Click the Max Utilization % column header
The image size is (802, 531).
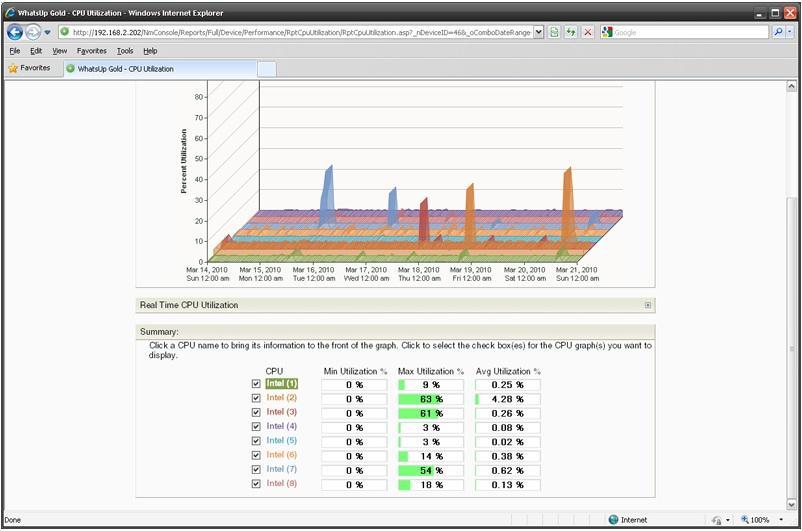coord(431,371)
